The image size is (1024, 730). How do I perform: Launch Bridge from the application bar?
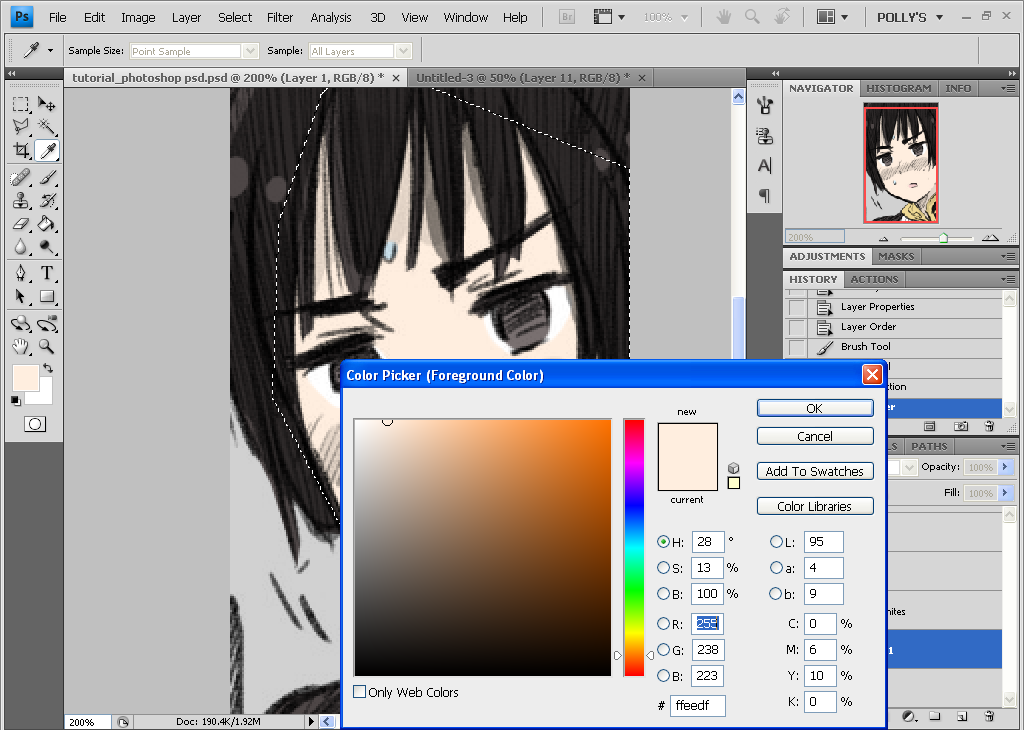click(567, 18)
